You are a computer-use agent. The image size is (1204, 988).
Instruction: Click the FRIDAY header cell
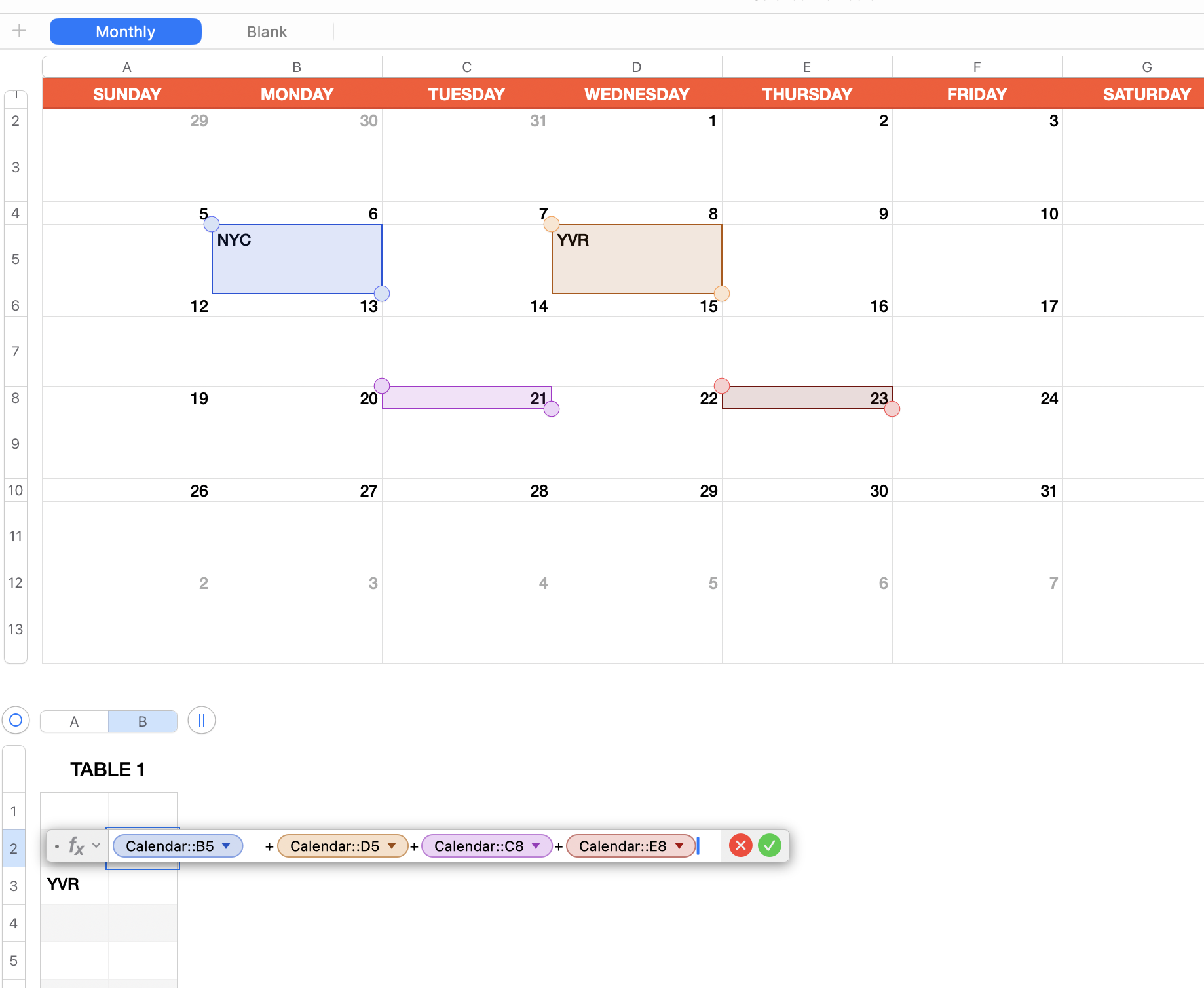pyautogui.click(x=977, y=94)
